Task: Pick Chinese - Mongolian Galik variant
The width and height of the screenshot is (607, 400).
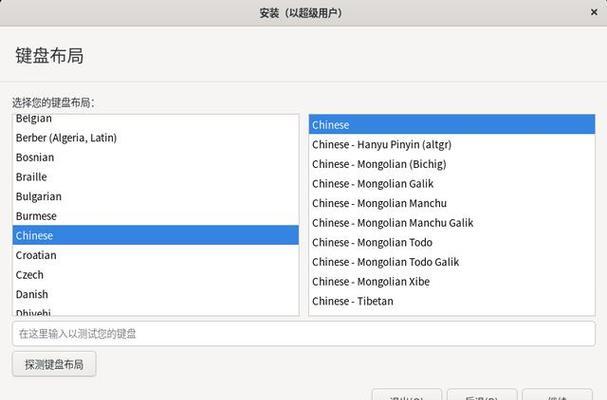Action: (452, 184)
